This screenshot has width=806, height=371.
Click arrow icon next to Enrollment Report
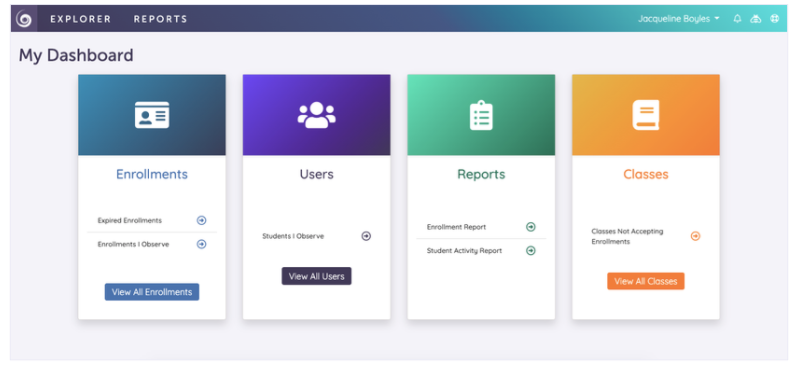coord(530,227)
